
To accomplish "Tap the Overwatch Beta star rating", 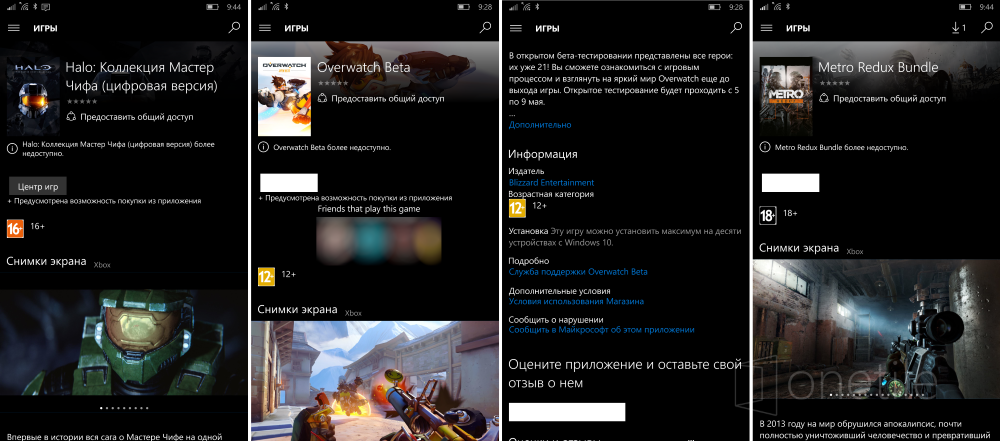I will pos(333,83).
